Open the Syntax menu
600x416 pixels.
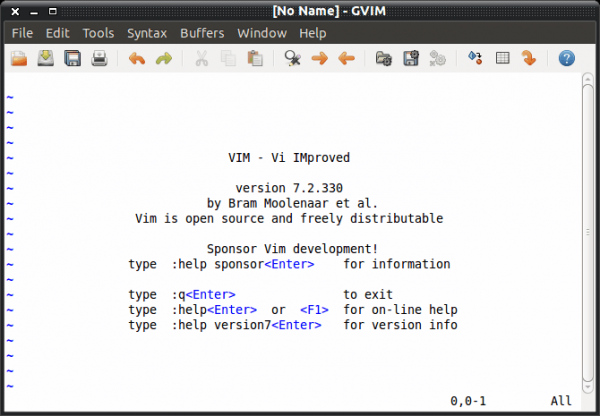[x=147, y=33]
